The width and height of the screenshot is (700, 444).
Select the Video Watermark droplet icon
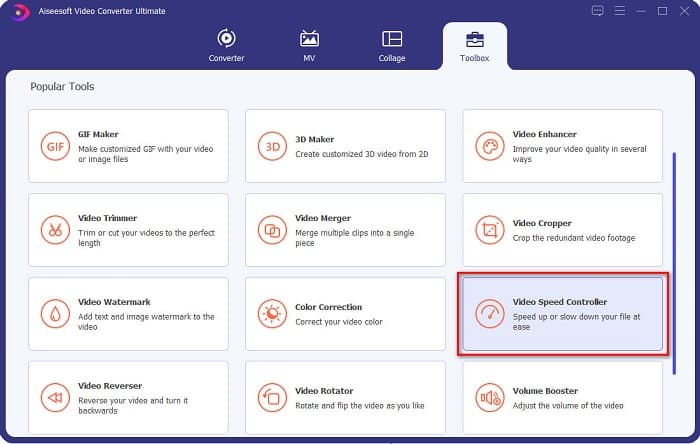click(x=55, y=314)
